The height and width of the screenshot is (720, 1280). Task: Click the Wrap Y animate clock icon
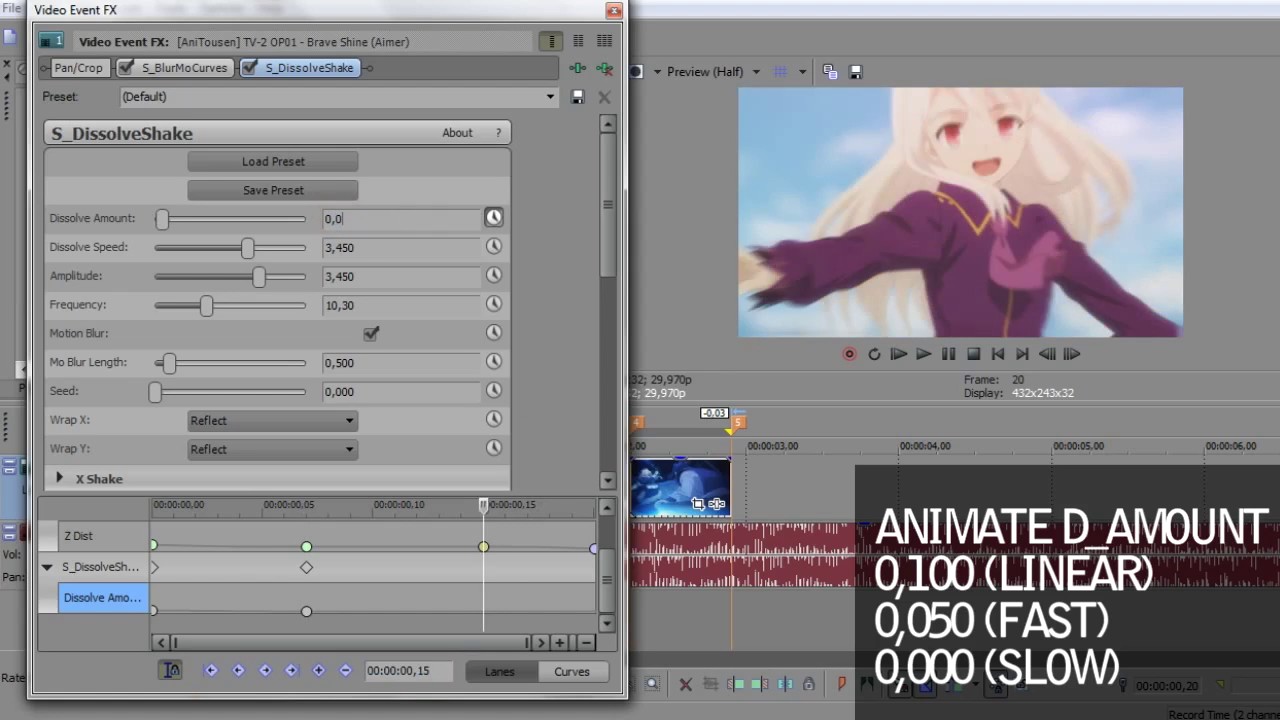click(494, 449)
